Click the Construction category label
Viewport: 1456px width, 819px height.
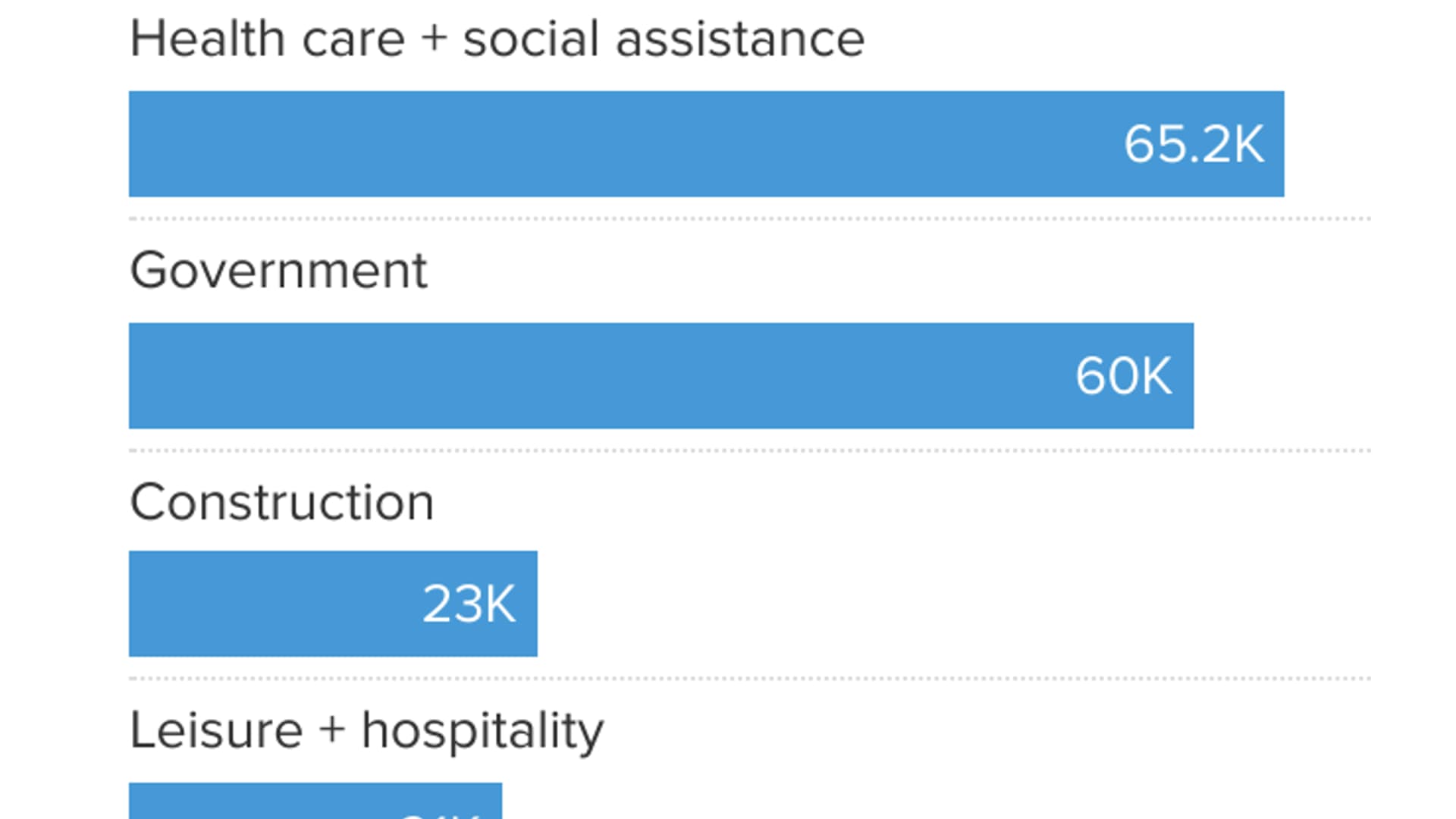(x=281, y=502)
